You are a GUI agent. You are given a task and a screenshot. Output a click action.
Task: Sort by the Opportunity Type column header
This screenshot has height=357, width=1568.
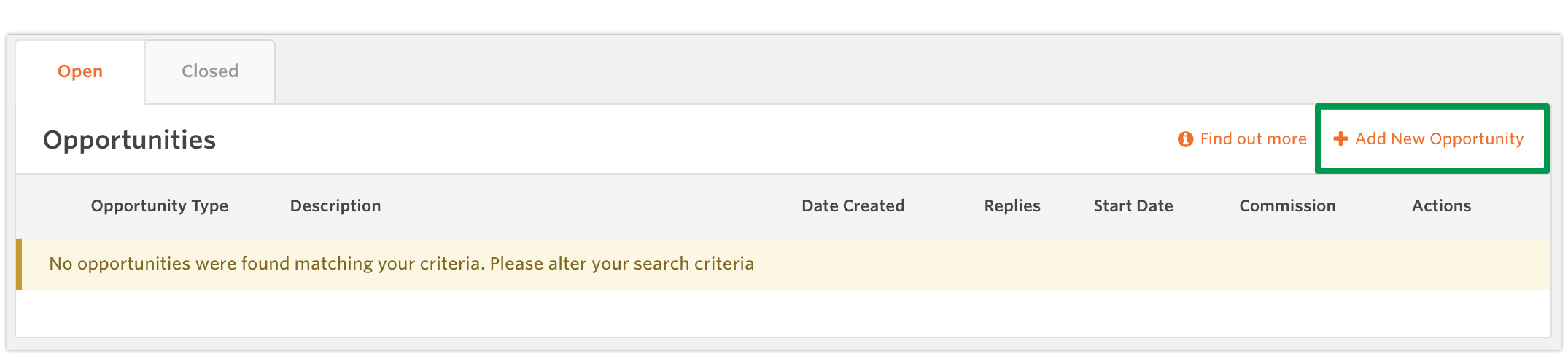pos(159,206)
